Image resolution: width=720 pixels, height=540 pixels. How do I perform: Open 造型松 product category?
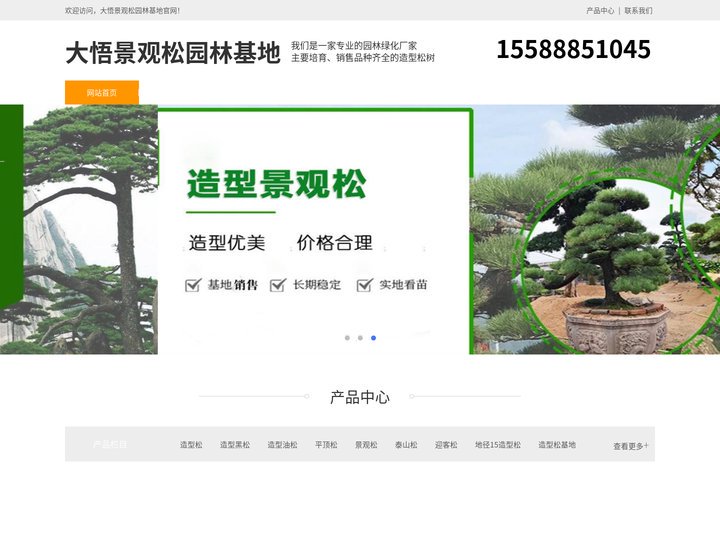[191, 444]
